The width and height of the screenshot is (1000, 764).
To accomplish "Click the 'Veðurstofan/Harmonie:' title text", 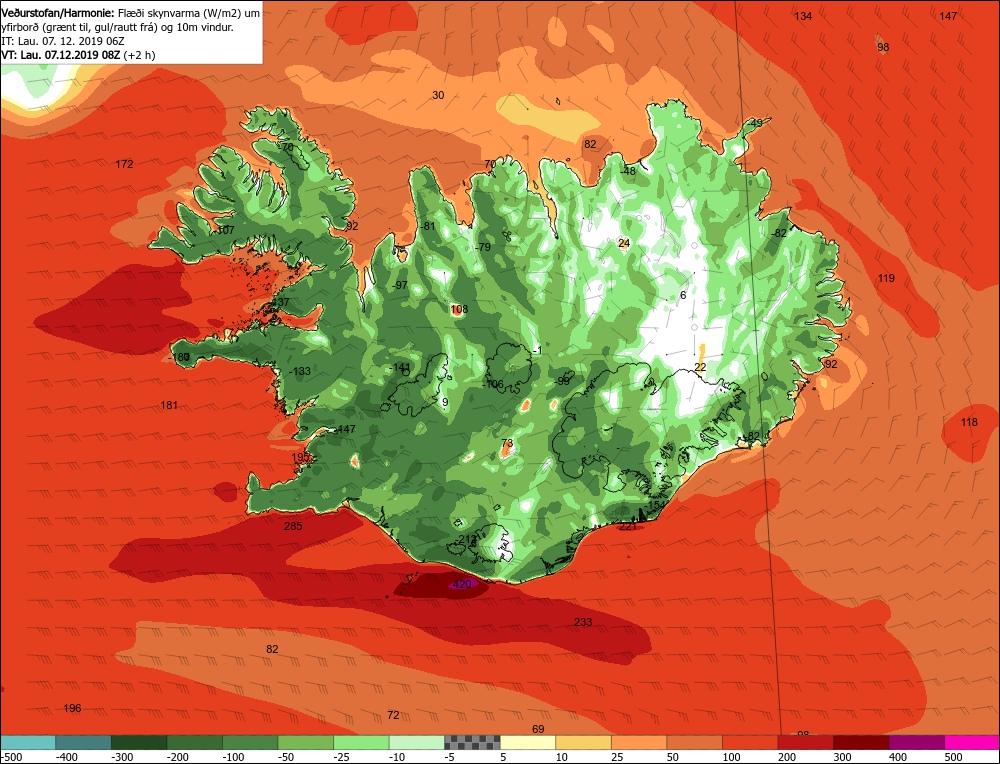I will pyautogui.click(x=59, y=13).
